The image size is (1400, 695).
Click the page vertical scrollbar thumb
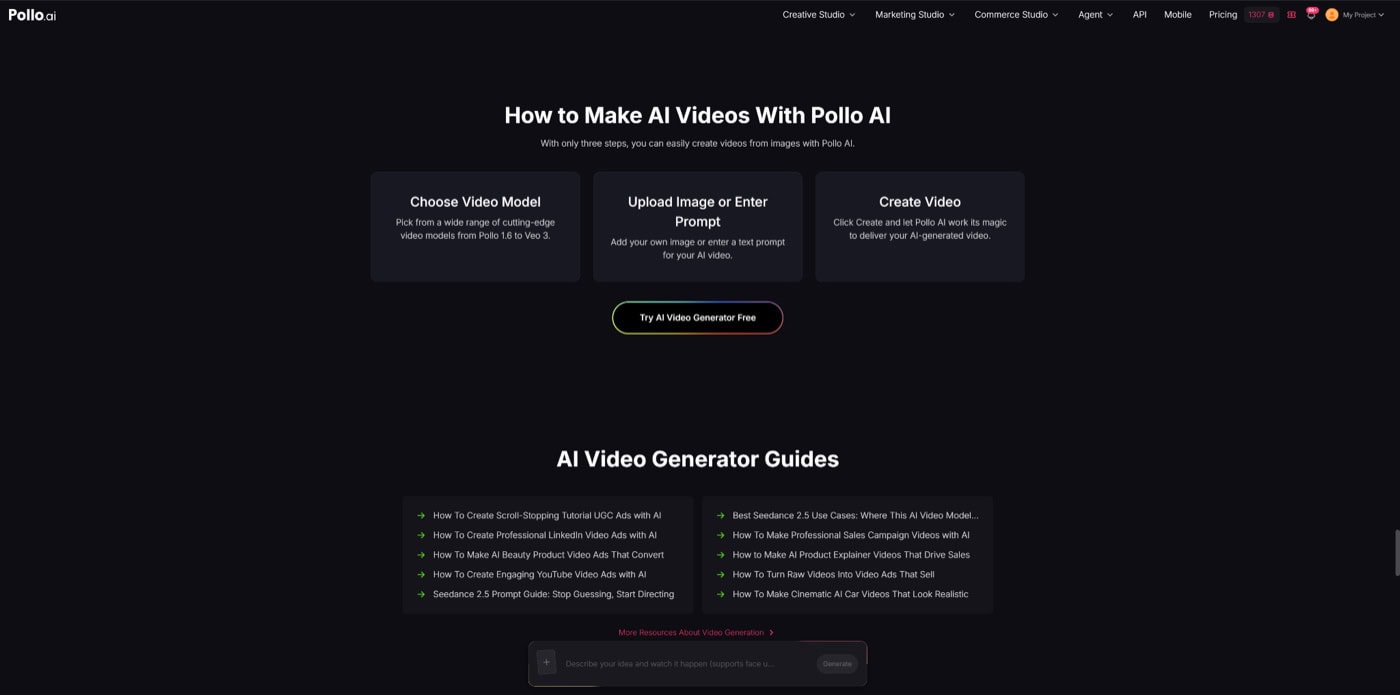click(1397, 553)
